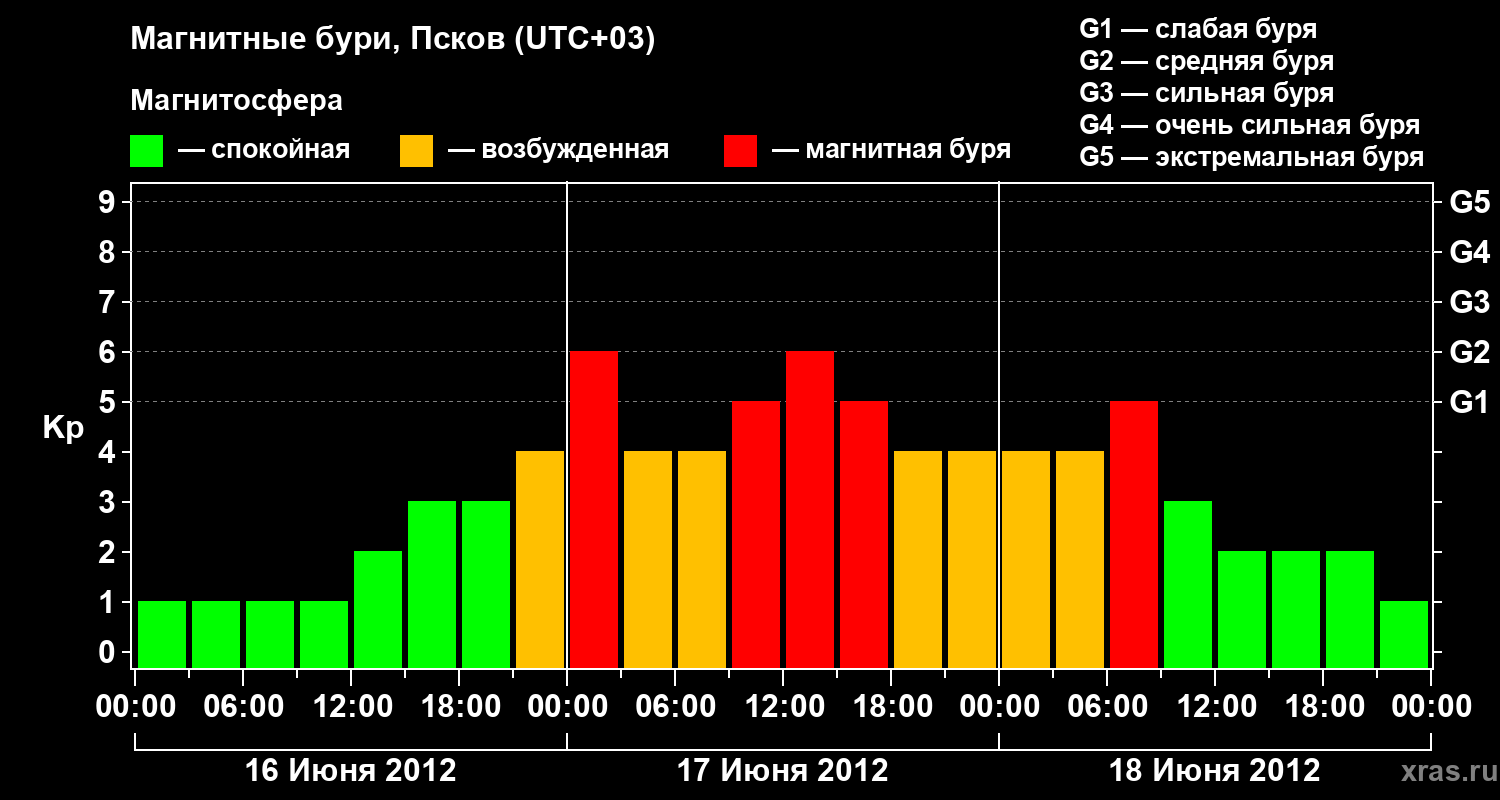Click the '17 Июня 2012' date label

click(x=783, y=770)
